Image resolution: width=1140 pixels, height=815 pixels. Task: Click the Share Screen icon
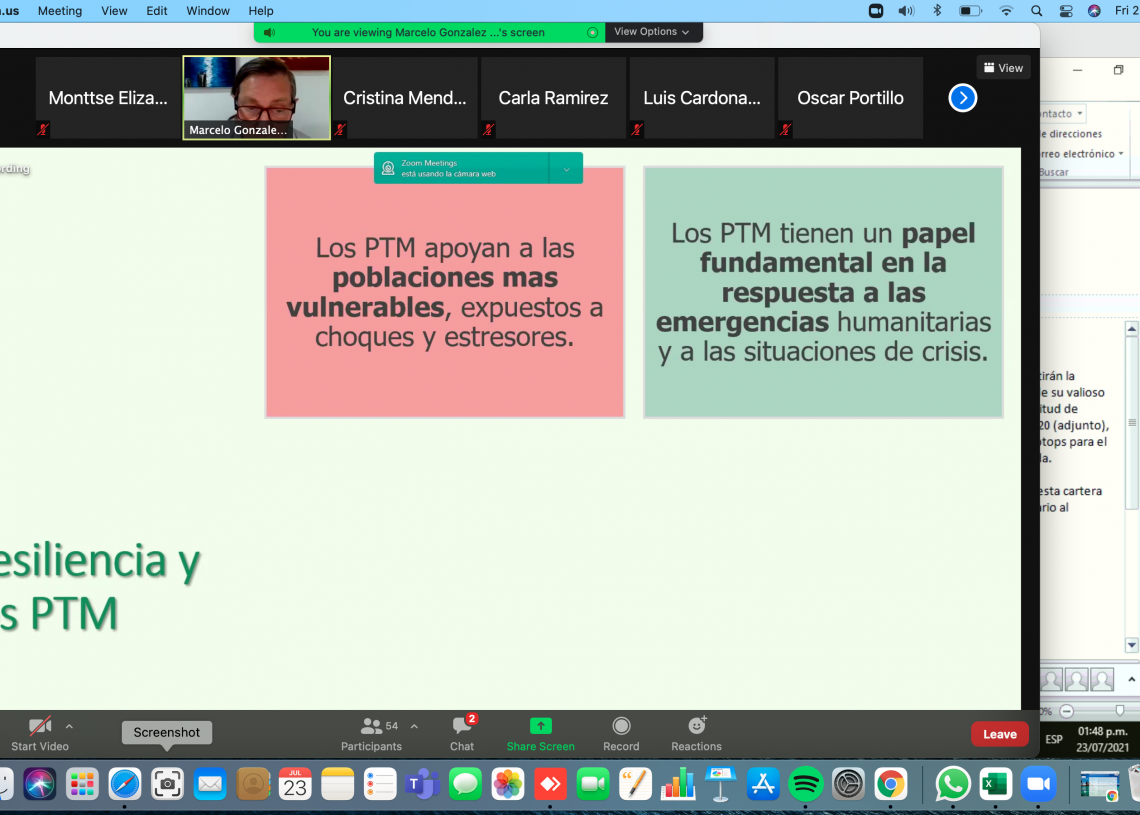[x=540, y=733]
